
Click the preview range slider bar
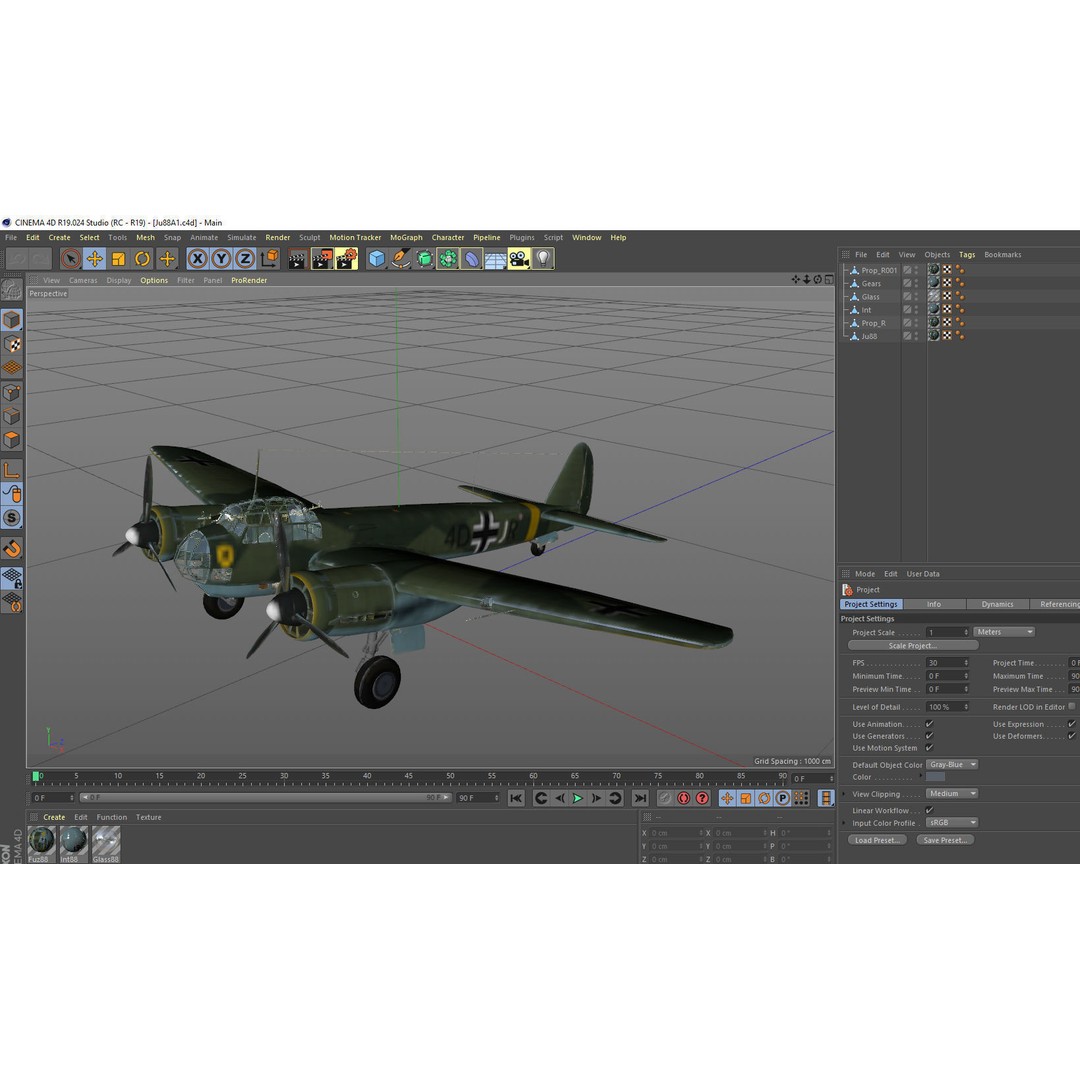265,798
